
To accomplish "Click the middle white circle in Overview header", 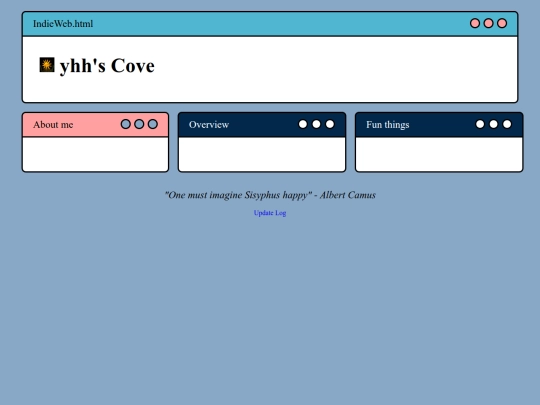I will pos(316,124).
